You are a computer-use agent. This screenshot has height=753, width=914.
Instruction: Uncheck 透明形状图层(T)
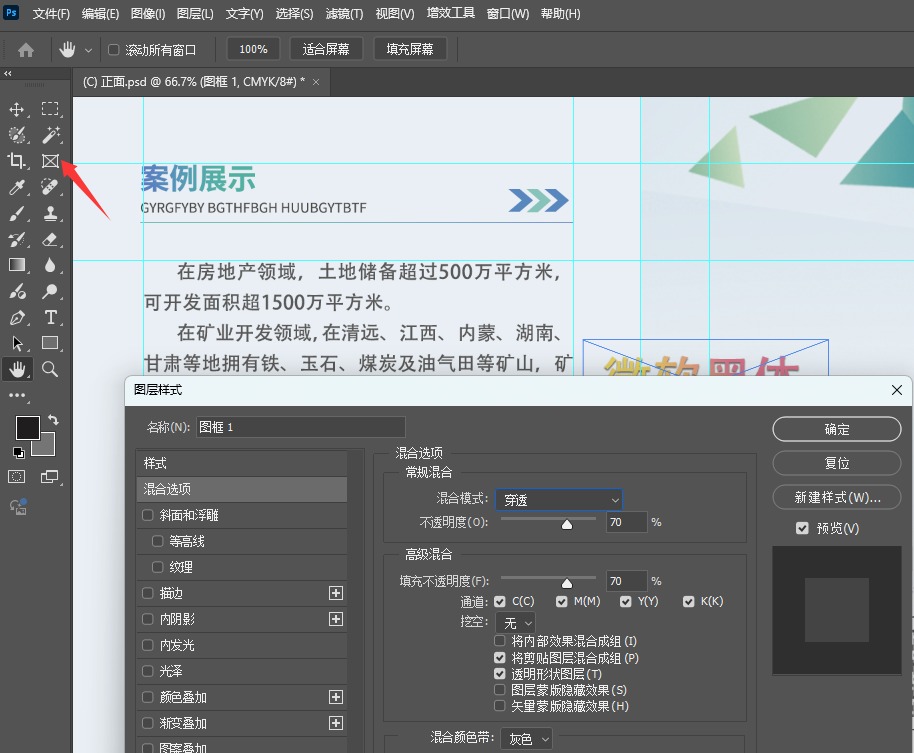[x=500, y=674]
